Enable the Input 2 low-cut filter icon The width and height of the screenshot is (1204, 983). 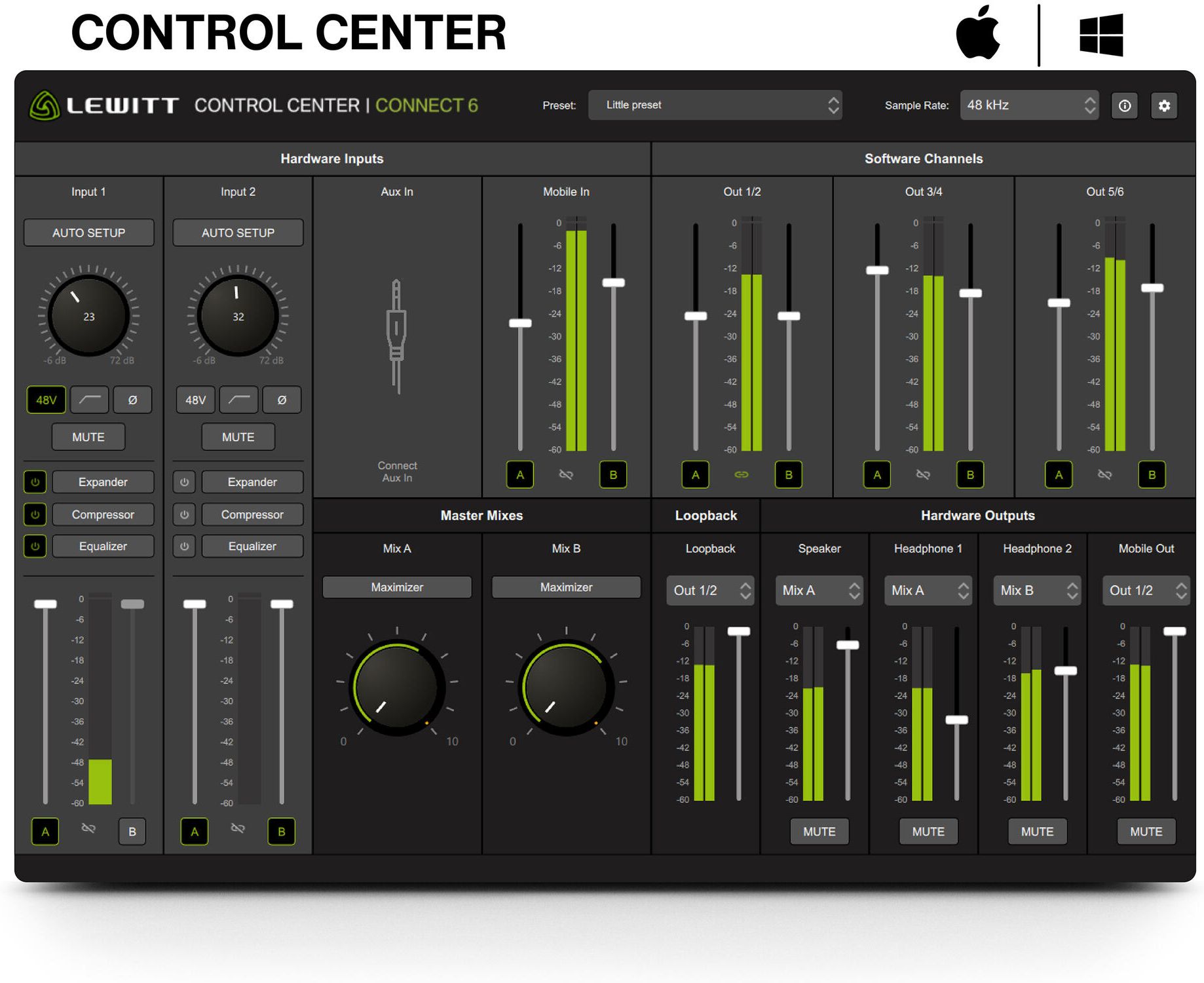[x=238, y=400]
